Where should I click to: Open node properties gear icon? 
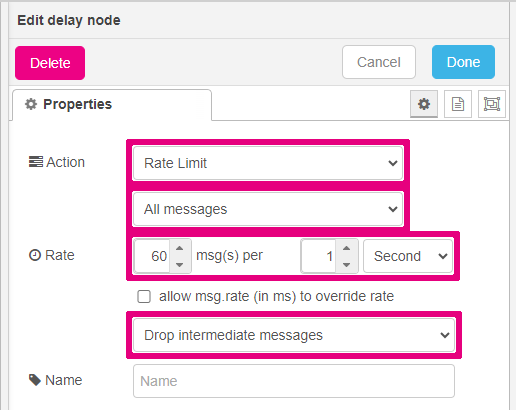424,104
